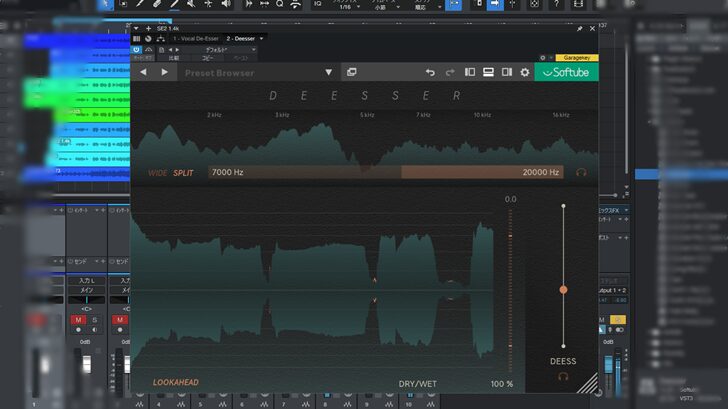This screenshot has height=409, width=728.
Task: Click the コピー copy button
Action: click(x=208, y=58)
